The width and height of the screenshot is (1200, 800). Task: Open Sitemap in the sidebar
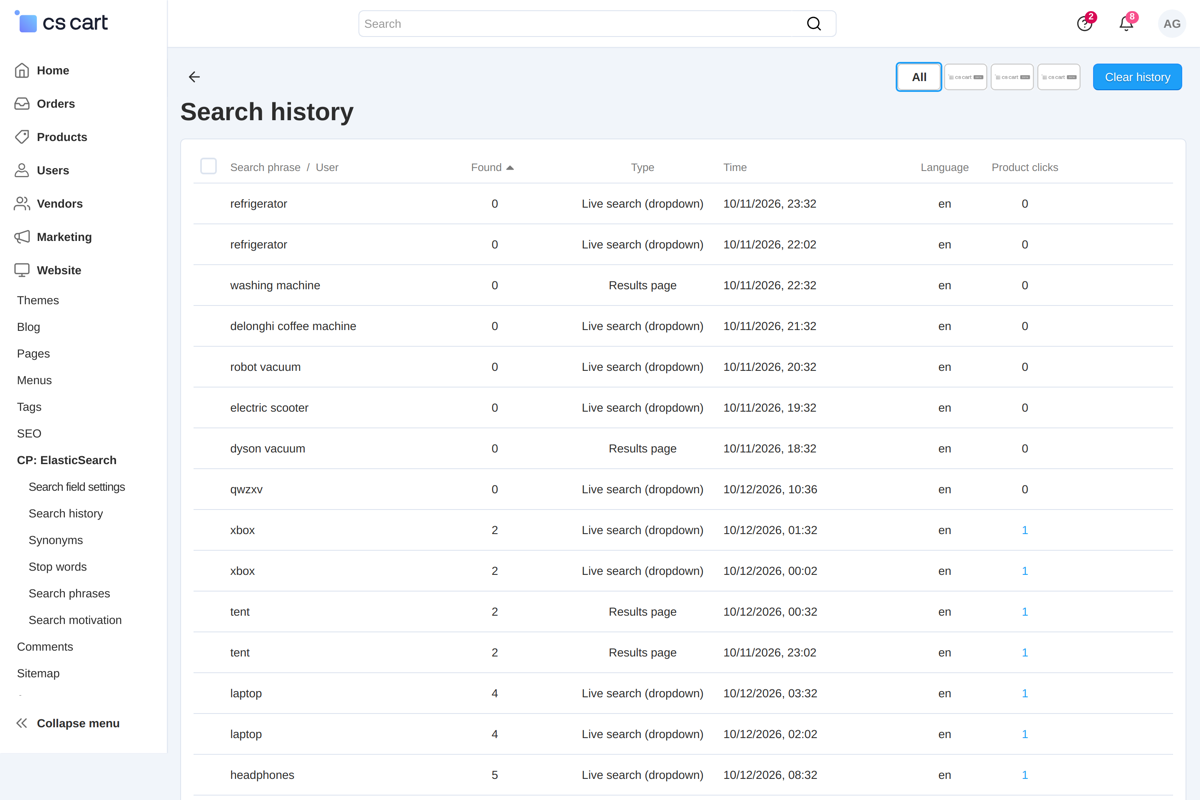coord(38,674)
